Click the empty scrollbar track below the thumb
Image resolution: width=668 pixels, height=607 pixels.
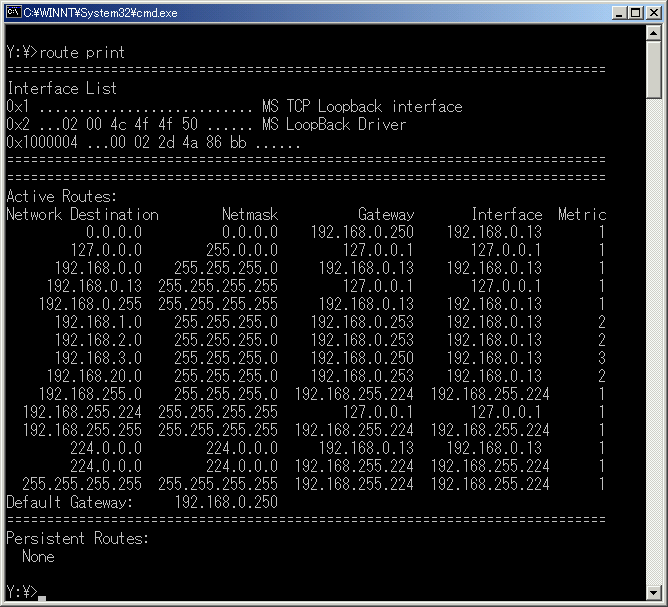coord(654,350)
